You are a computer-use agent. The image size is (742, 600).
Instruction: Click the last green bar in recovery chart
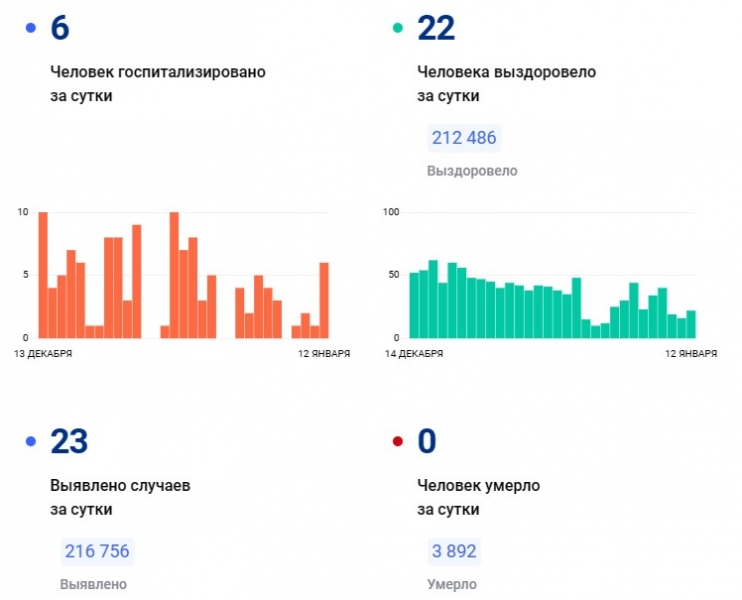[691, 324]
